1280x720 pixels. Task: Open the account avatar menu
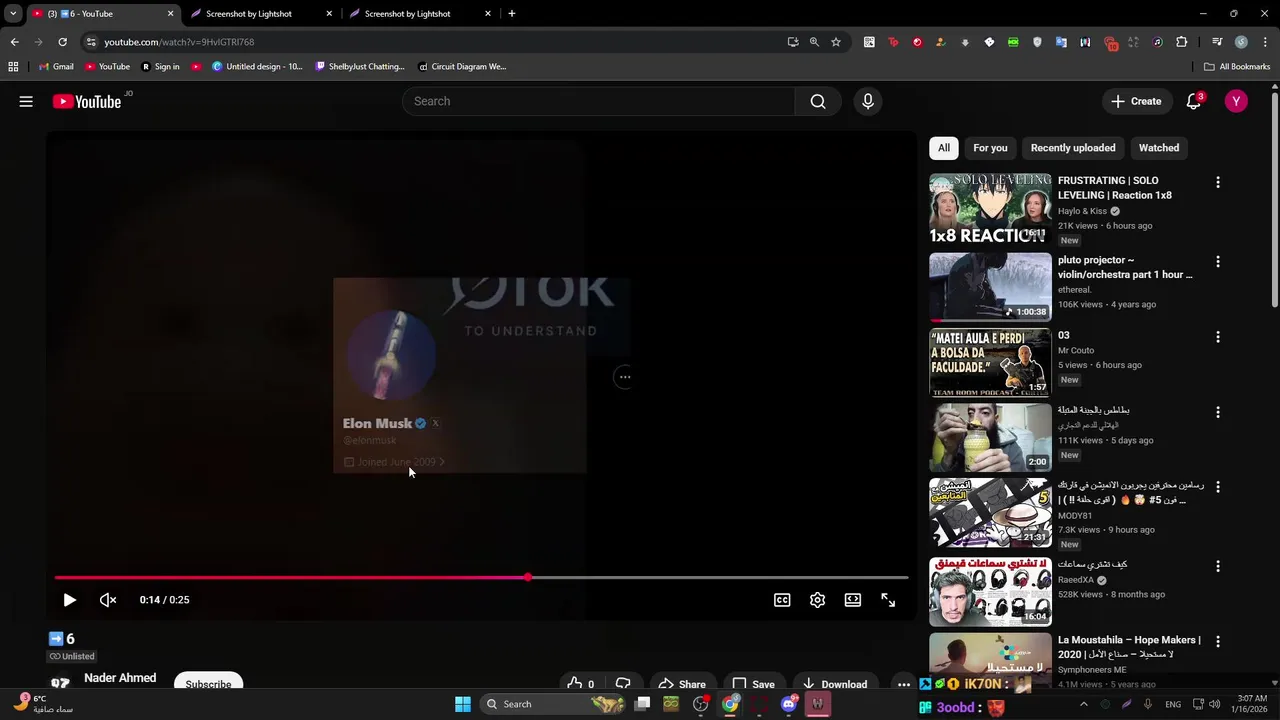[1236, 101]
